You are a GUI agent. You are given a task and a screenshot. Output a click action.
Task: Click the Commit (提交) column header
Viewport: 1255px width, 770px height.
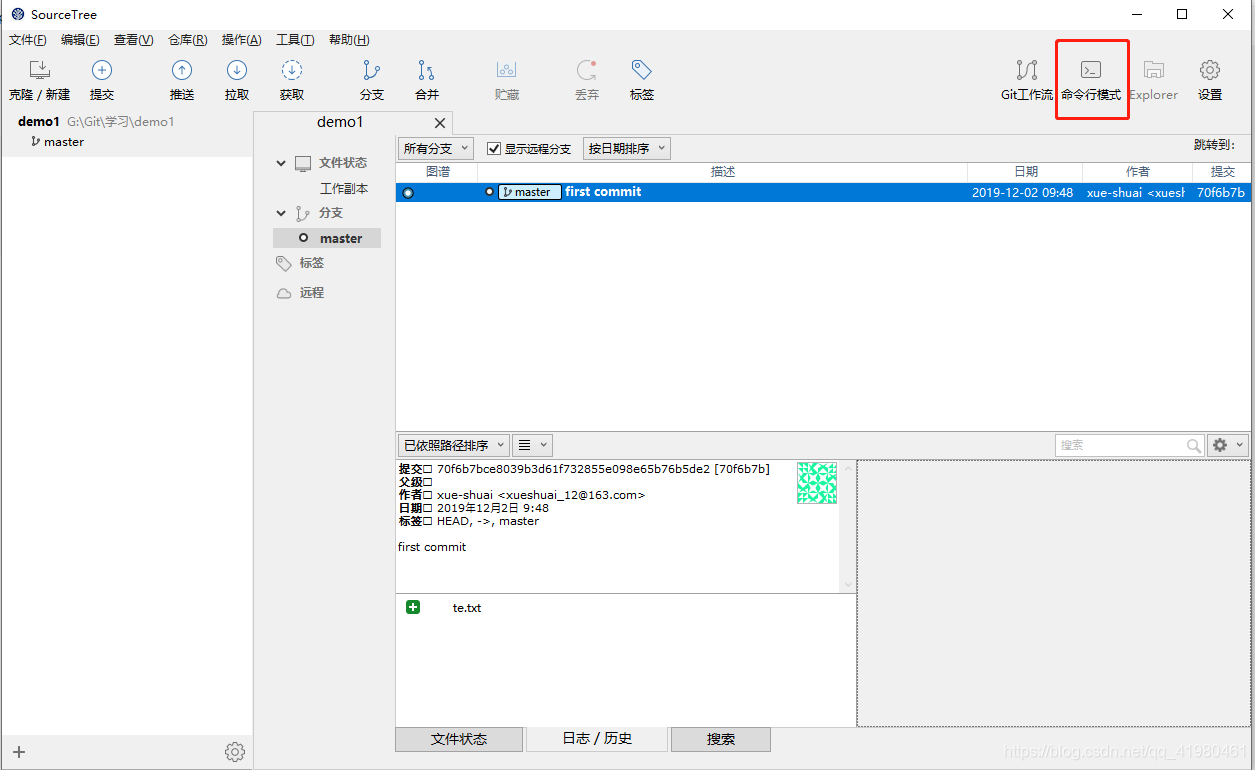coord(1223,172)
